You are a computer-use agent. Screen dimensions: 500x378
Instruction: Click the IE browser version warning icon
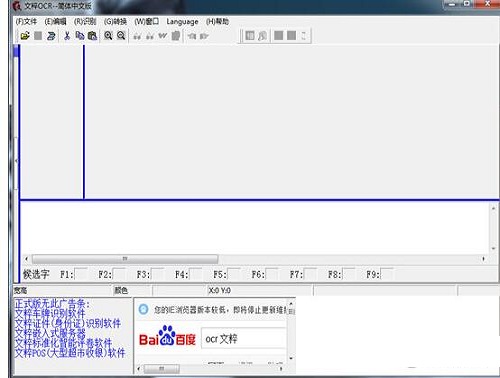point(143,309)
